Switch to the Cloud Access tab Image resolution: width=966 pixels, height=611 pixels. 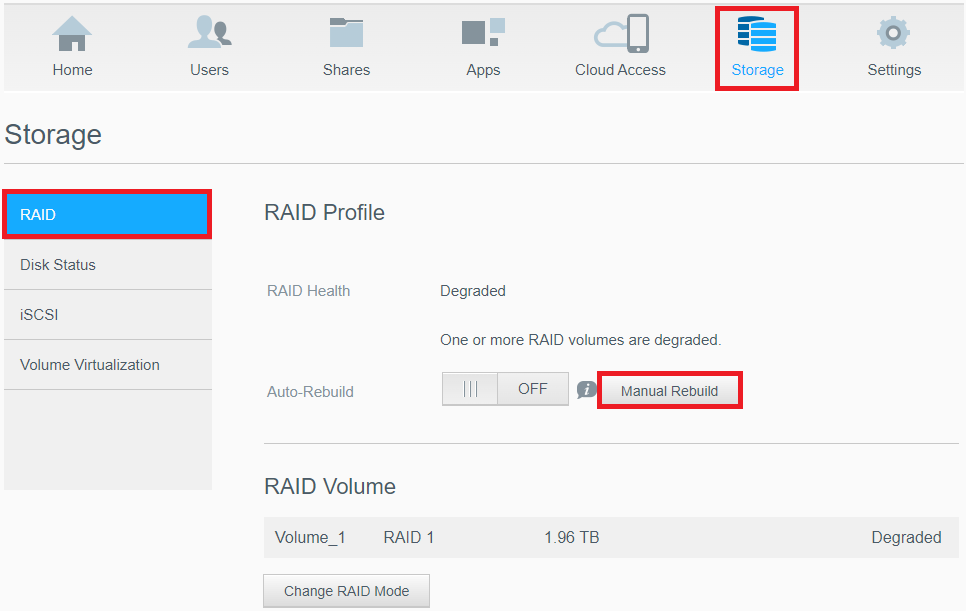[620, 45]
